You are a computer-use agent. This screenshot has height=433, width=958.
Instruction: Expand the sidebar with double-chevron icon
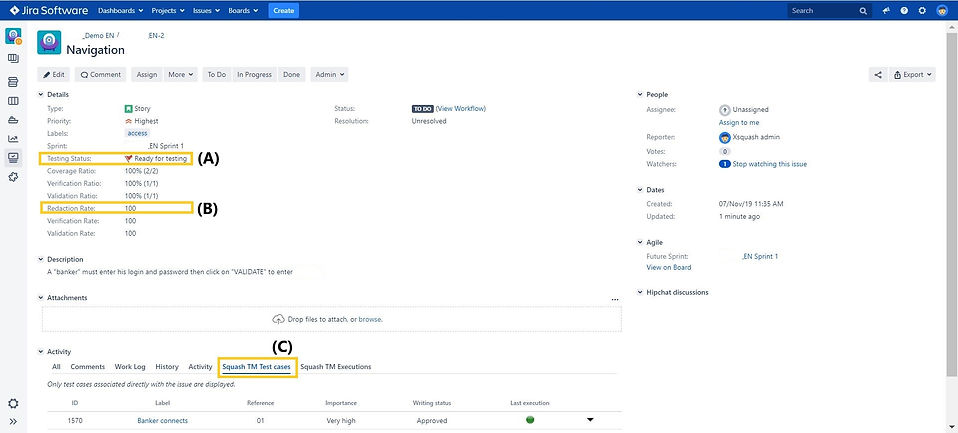coord(13,421)
